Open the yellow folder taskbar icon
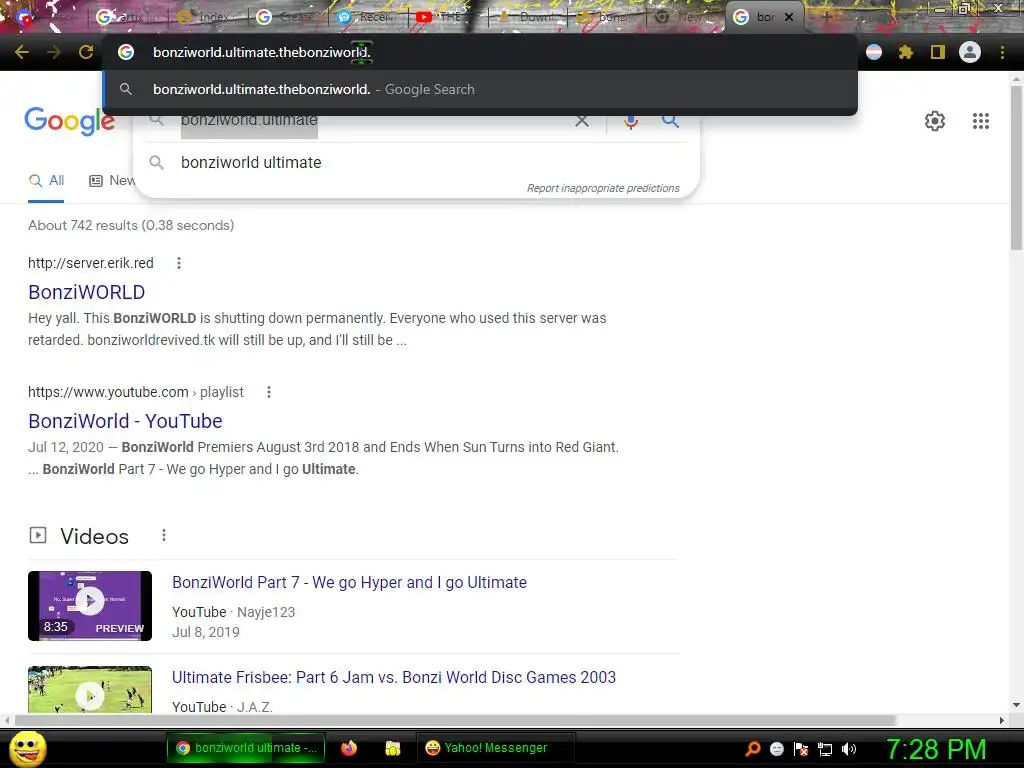The width and height of the screenshot is (1024, 768). (392, 748)
